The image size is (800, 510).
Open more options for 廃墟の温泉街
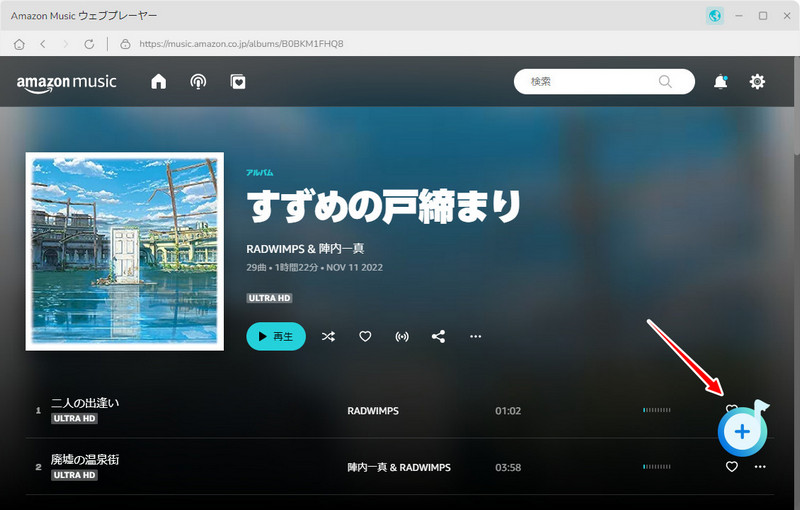click(x=760, y=467)
